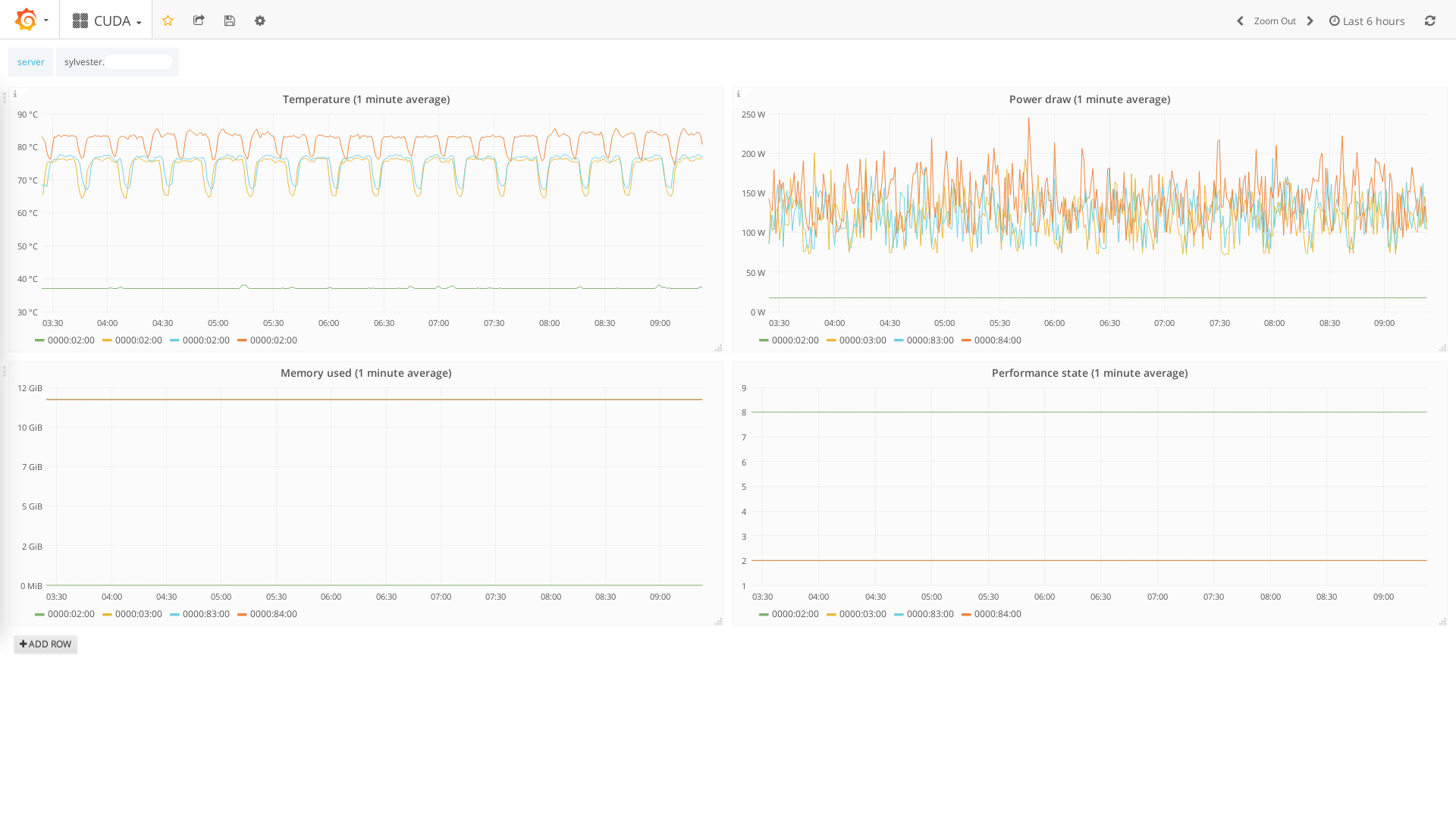Toggle 0000:83:00 series in Memory used legend

coord(206,614)
